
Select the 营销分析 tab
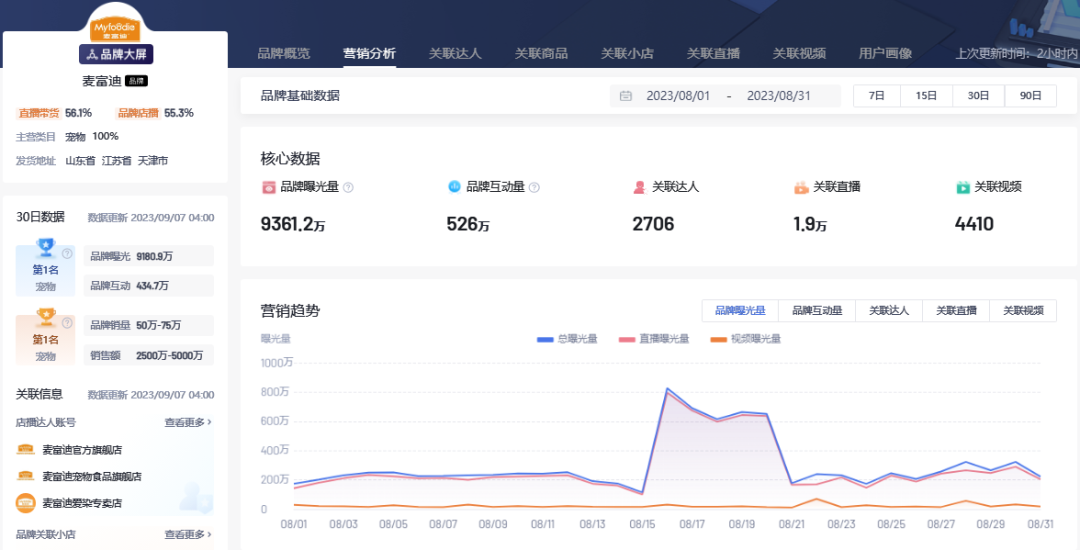(370, 53)
